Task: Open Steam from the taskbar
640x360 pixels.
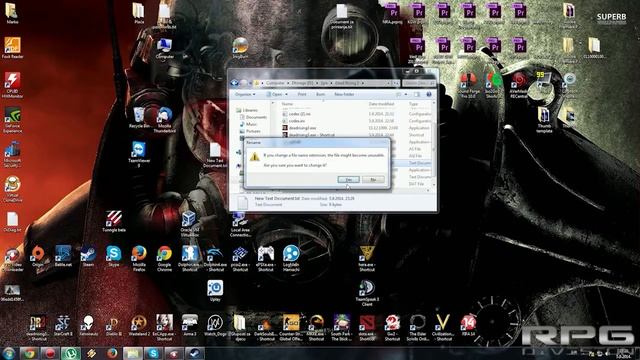Action: pyautogui.click(x=195, y=353)
